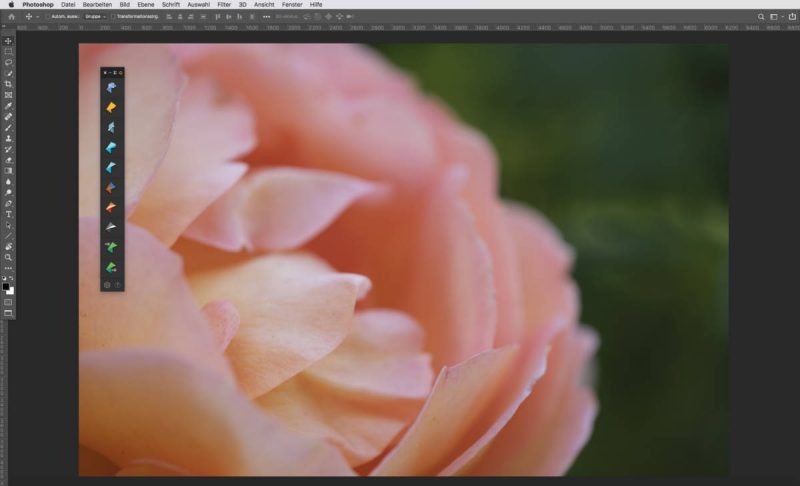This screenshot has width=800, height=486.
Task: Open the Fenster menu
Action: 292,5
